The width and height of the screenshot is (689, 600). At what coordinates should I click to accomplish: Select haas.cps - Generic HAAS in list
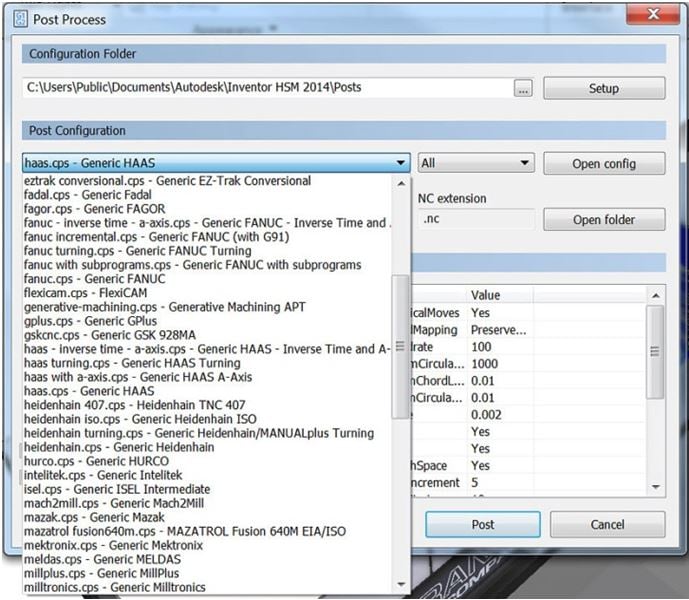pyautogui.click(x=207, y=391)
